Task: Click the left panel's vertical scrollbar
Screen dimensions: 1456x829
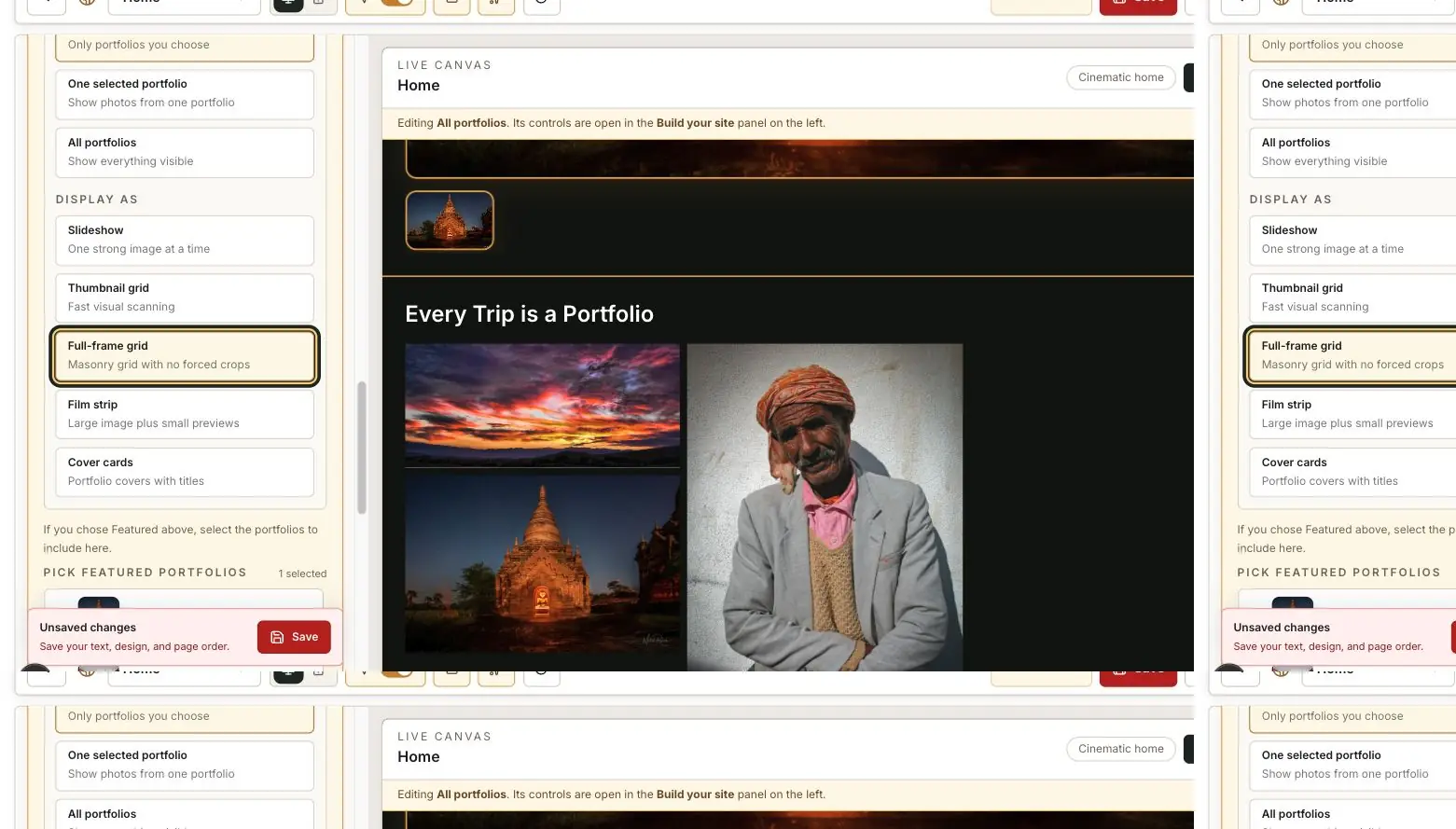Action: click(x=362, y=447)
